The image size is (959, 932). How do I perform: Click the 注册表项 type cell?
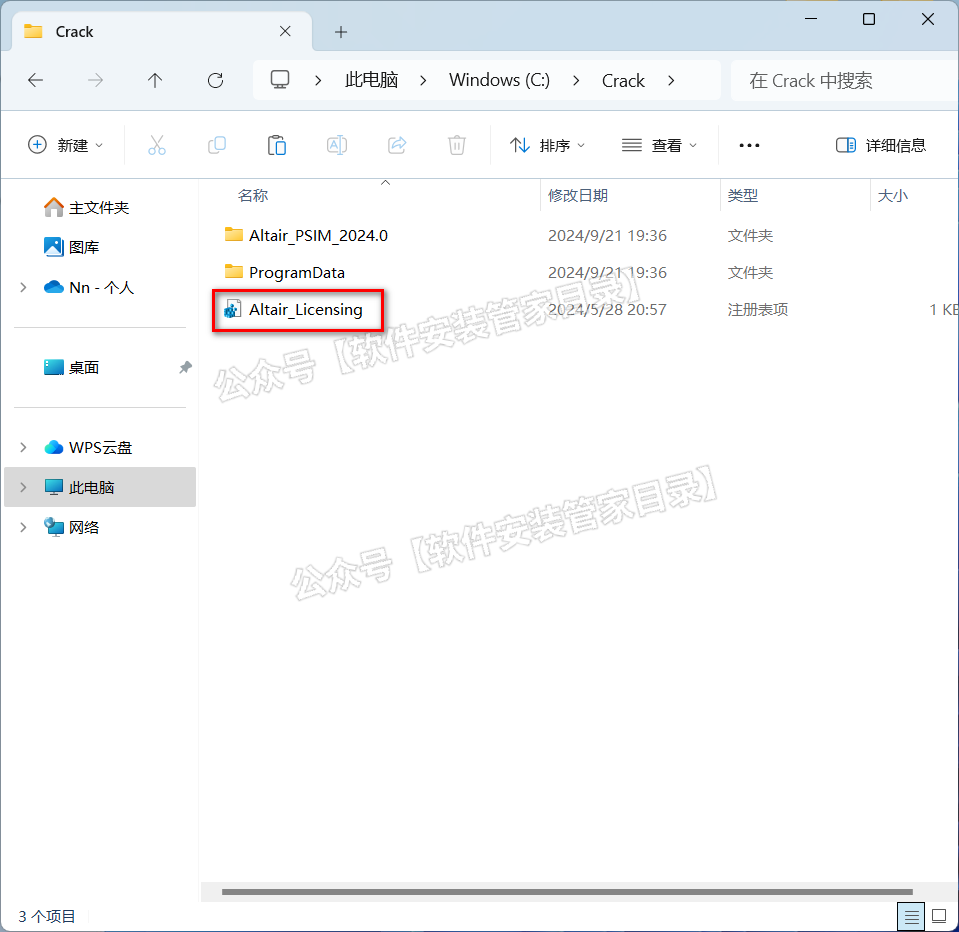click(758, 309)
